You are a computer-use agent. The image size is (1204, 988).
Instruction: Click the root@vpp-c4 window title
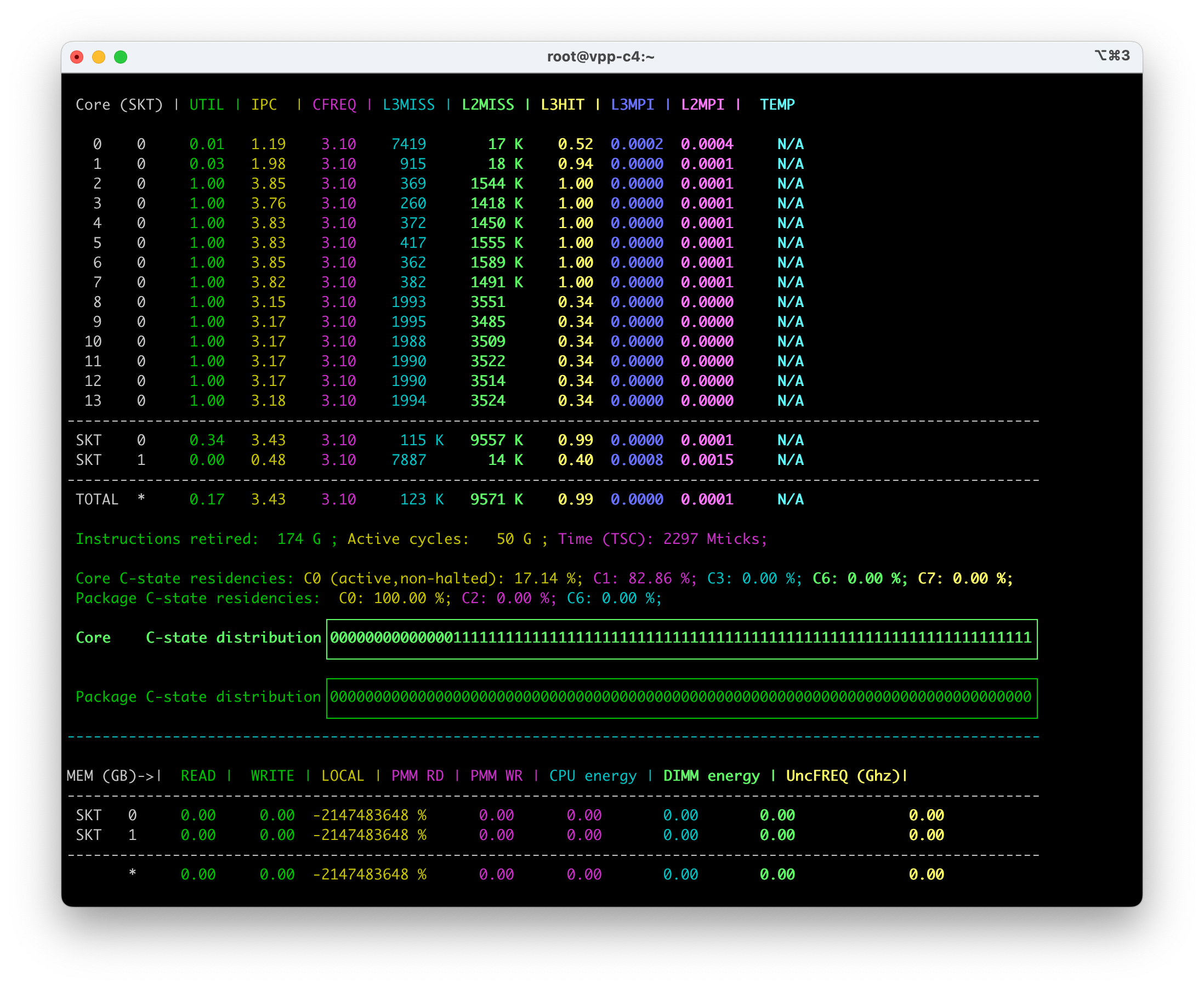600,57
